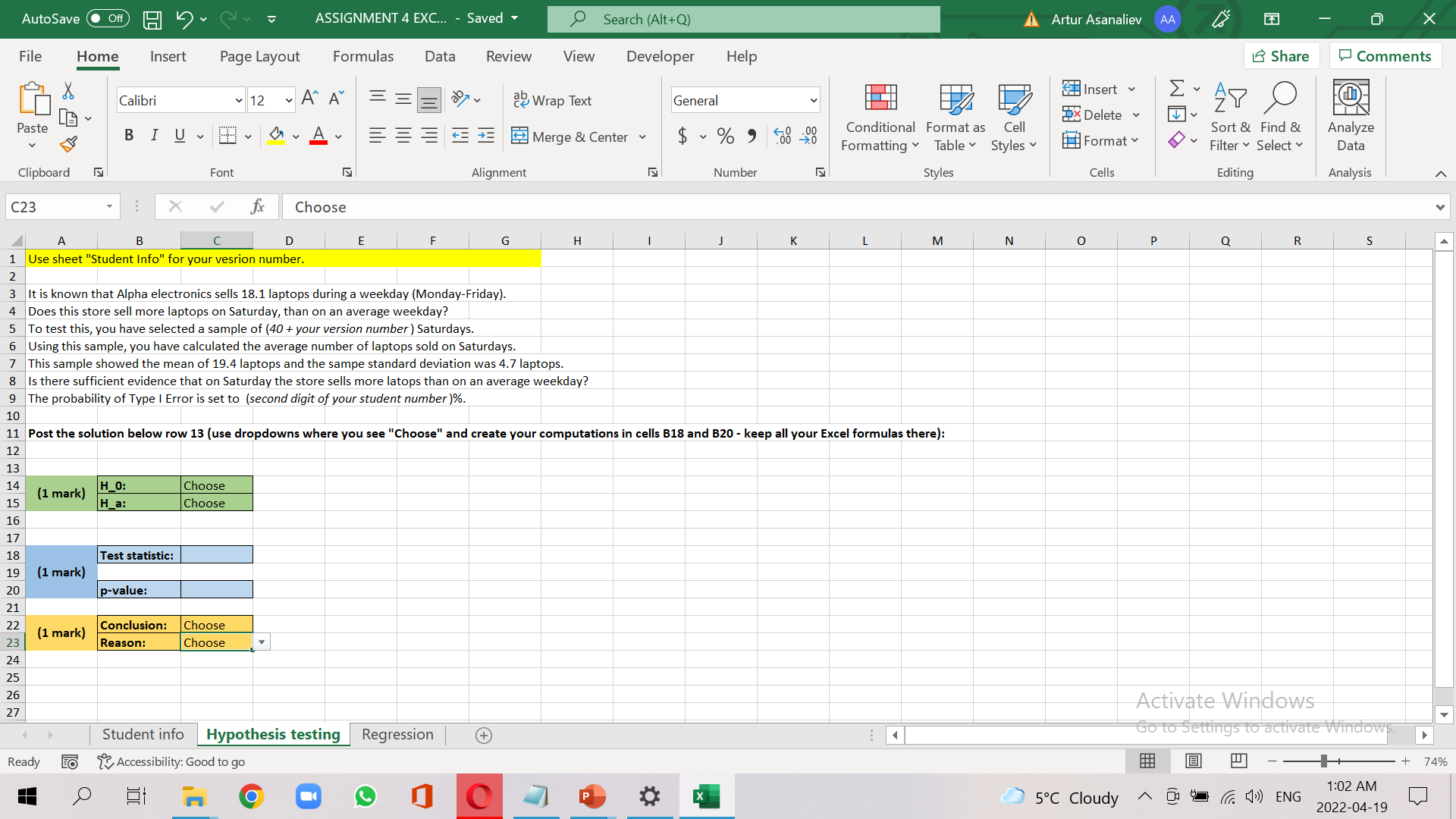Click the Percent Style icon

coord(724,136)
